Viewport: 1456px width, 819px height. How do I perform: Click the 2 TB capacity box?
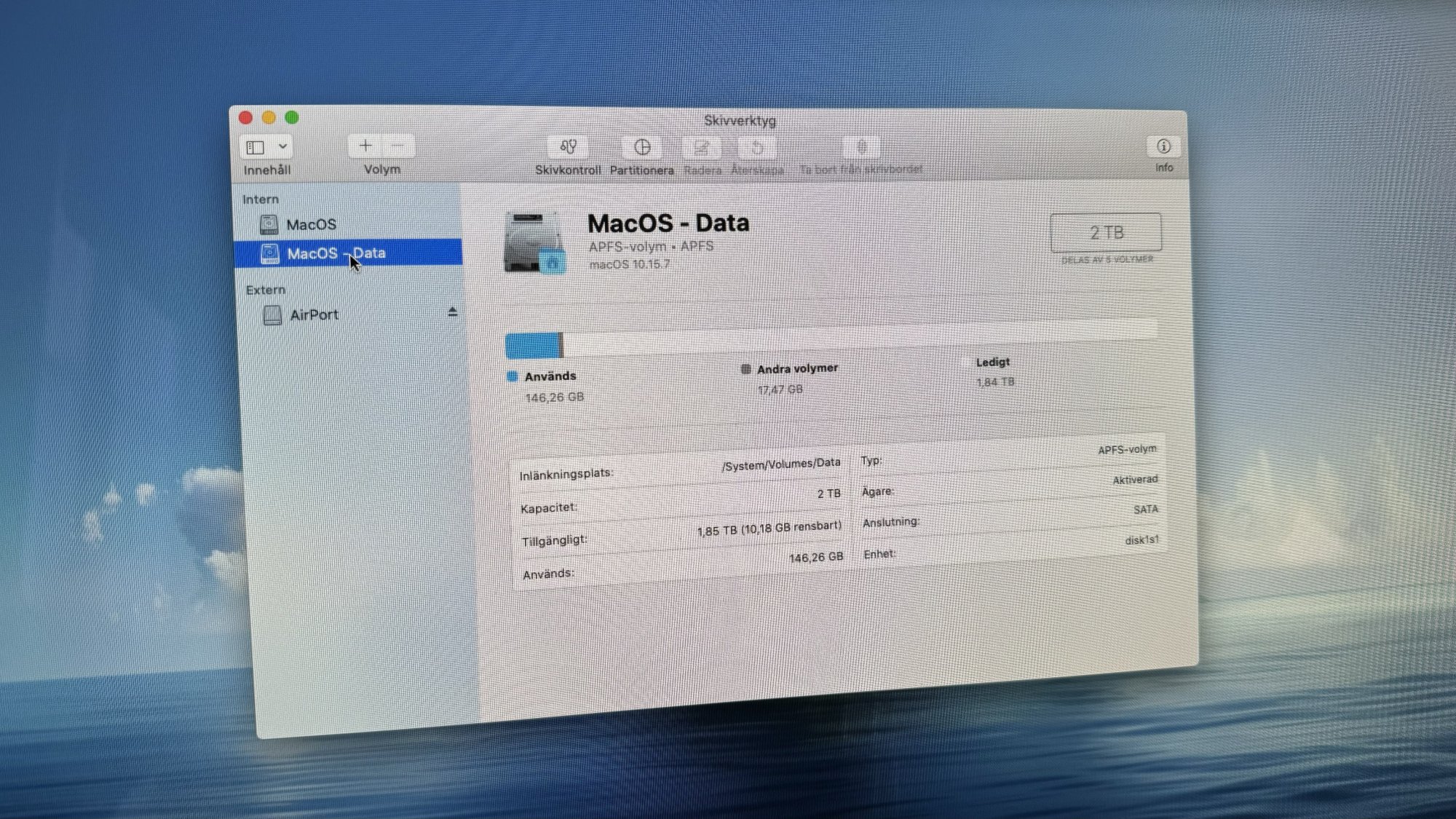click(1105, 233)
